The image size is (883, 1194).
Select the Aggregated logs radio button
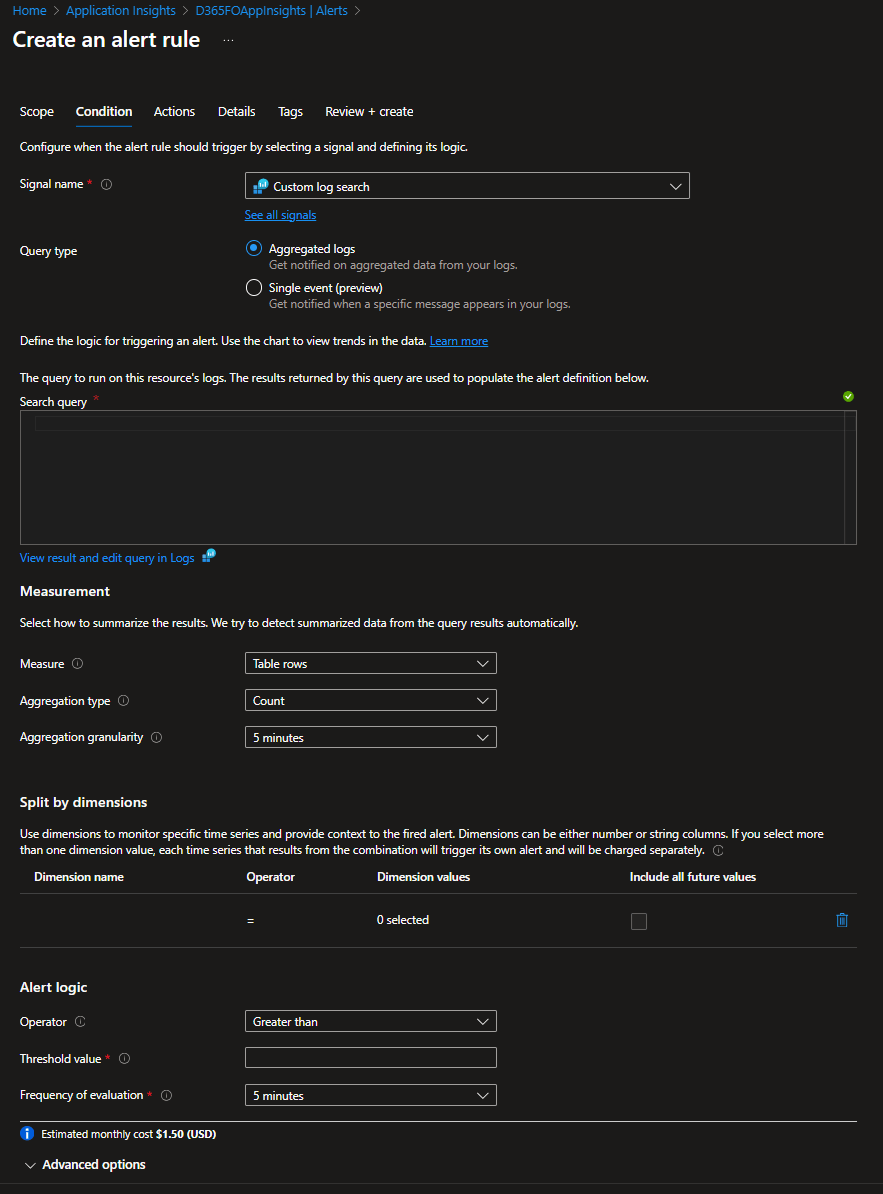(254, 249)
